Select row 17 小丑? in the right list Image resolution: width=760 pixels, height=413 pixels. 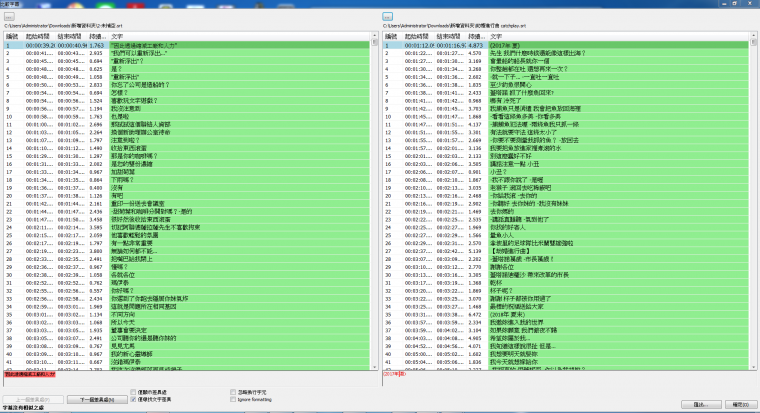566,172
